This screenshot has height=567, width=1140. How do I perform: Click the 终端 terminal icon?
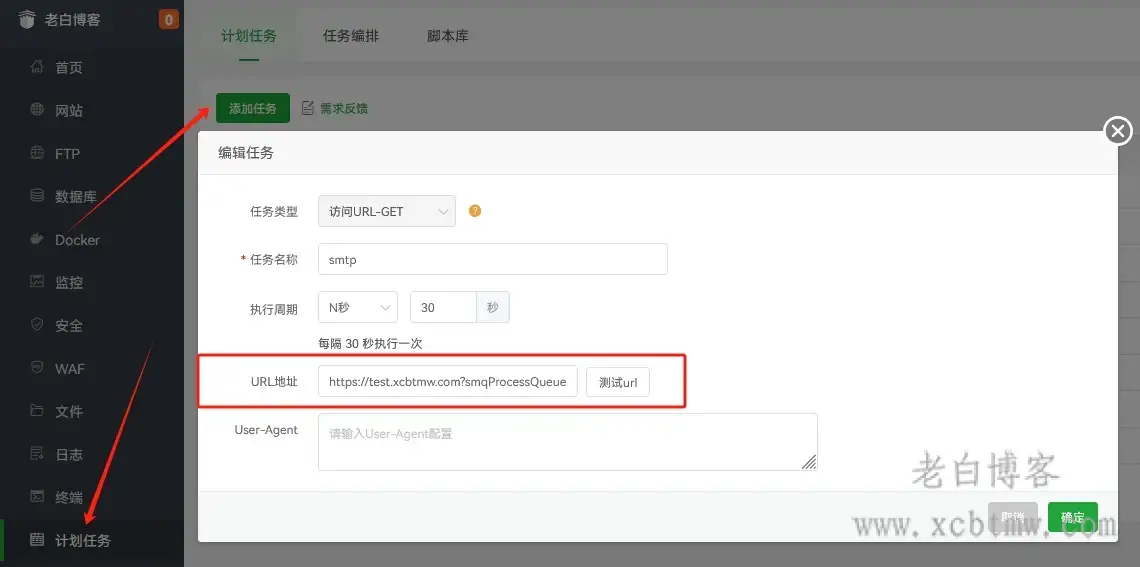point(37,496)
